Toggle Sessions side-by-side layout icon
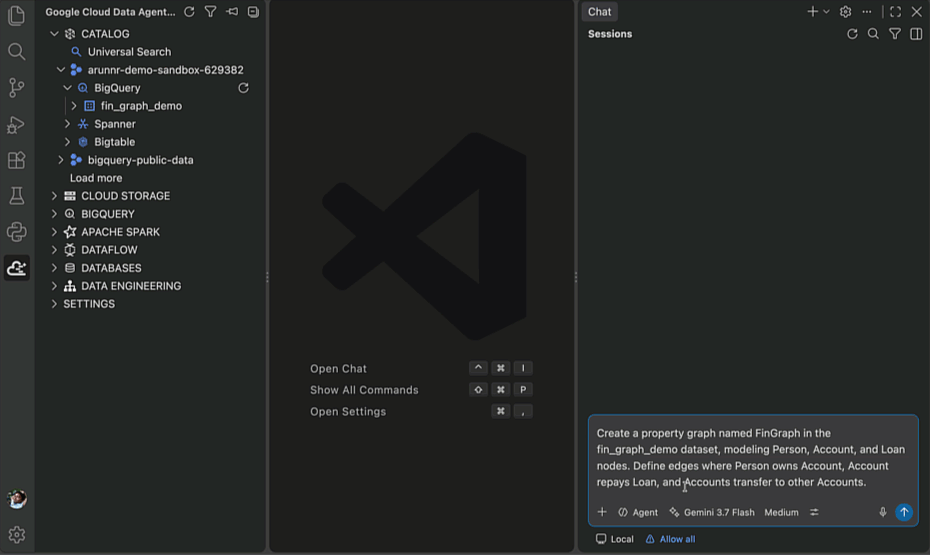The height and width of the screenshot is (555, 930). (916, 34)
